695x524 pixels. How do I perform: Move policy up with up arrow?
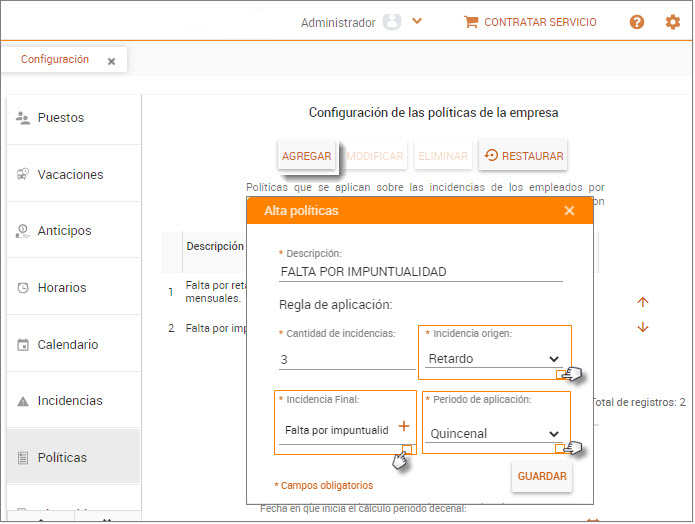pos(643,302)
